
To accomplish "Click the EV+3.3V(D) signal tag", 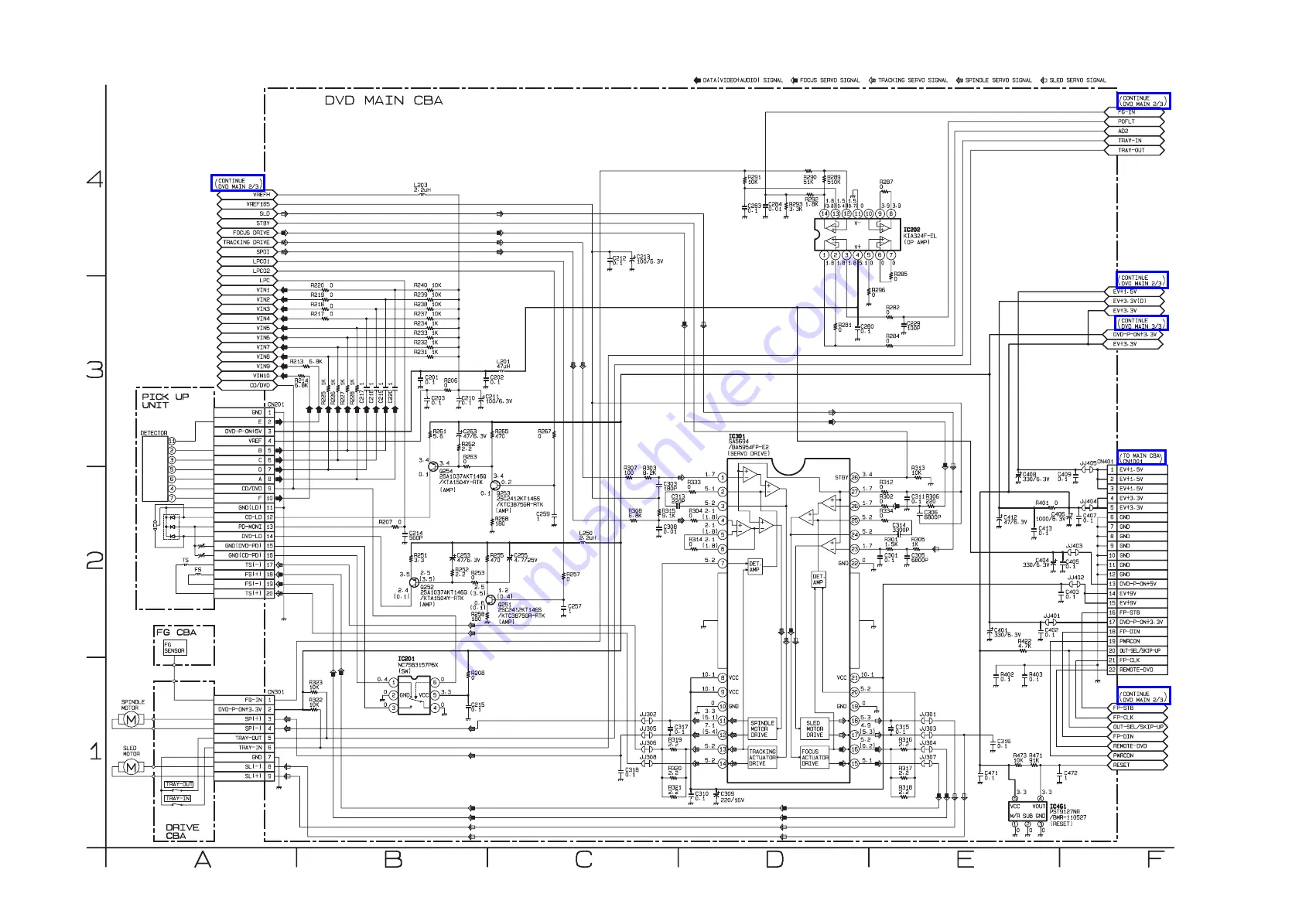I will [1134, 302].
